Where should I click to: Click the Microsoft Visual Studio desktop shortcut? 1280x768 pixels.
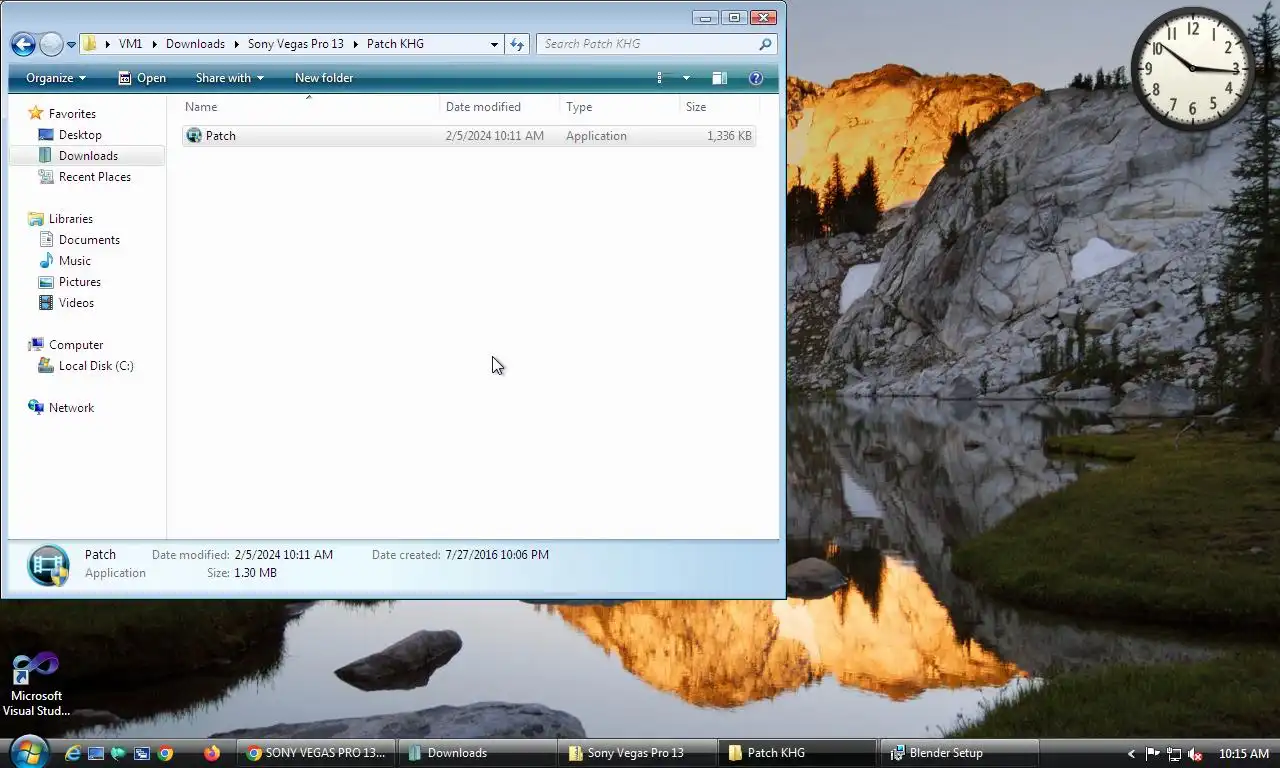click(x=36, y=685)
